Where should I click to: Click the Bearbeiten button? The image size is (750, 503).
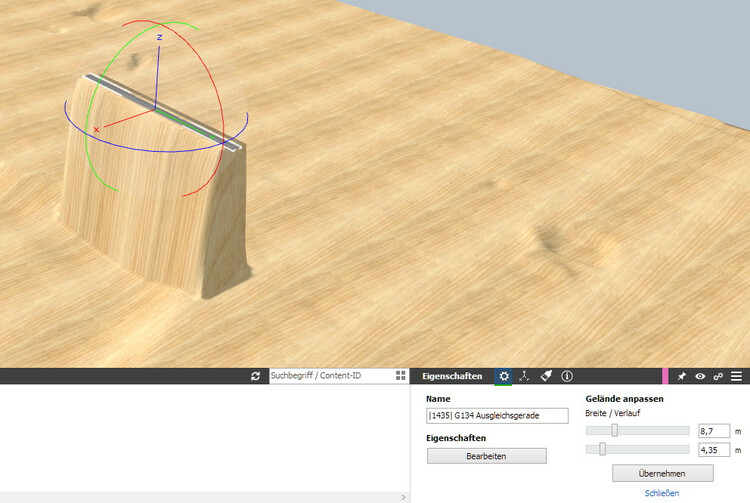click(486, 456)
